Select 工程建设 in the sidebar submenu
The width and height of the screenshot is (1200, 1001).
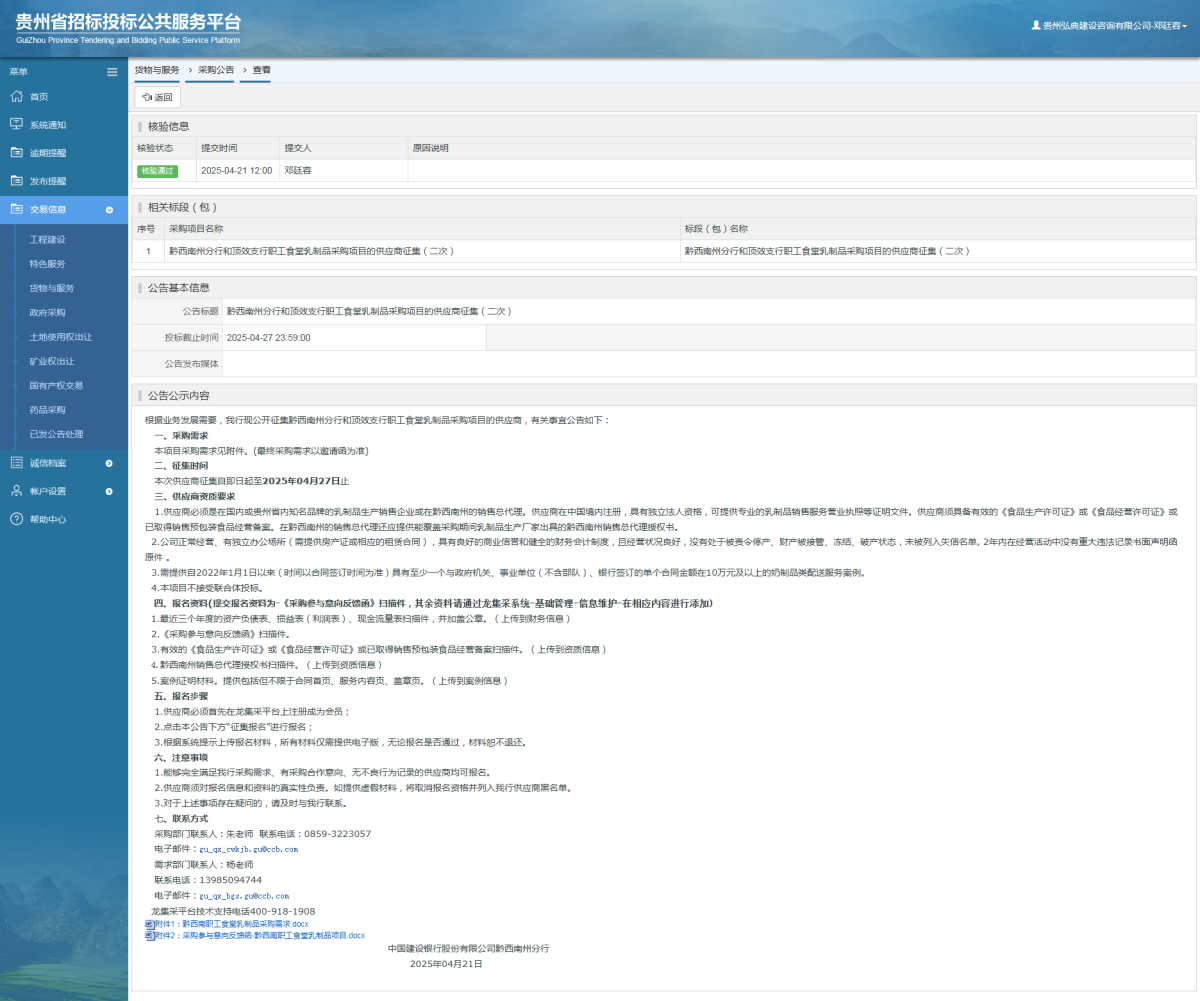47,240
